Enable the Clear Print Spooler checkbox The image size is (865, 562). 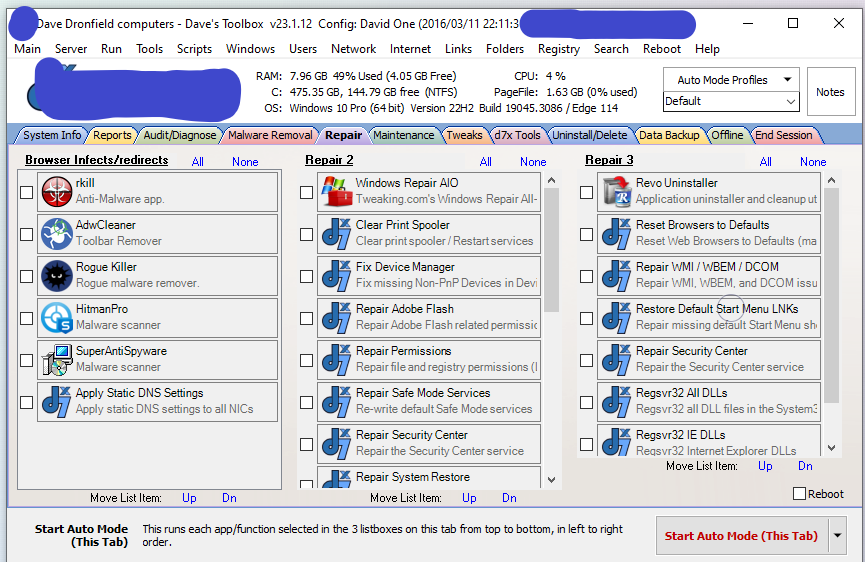pyautogui.click(x=306, y=234)
